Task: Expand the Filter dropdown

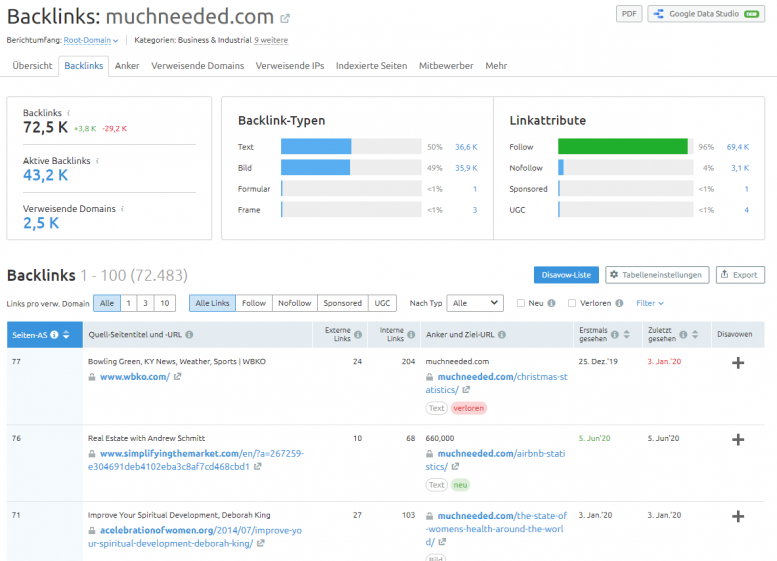Action: pyautogui.click(x=650, y=303)
